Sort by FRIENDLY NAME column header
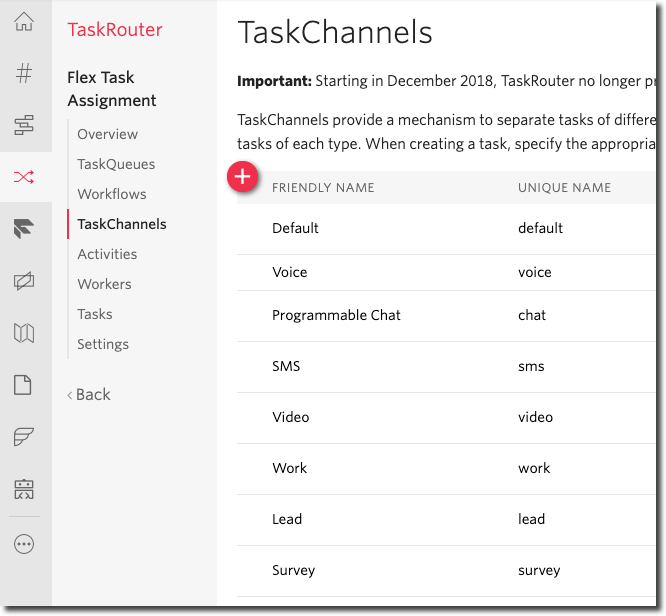 click(x=323, y=188)
